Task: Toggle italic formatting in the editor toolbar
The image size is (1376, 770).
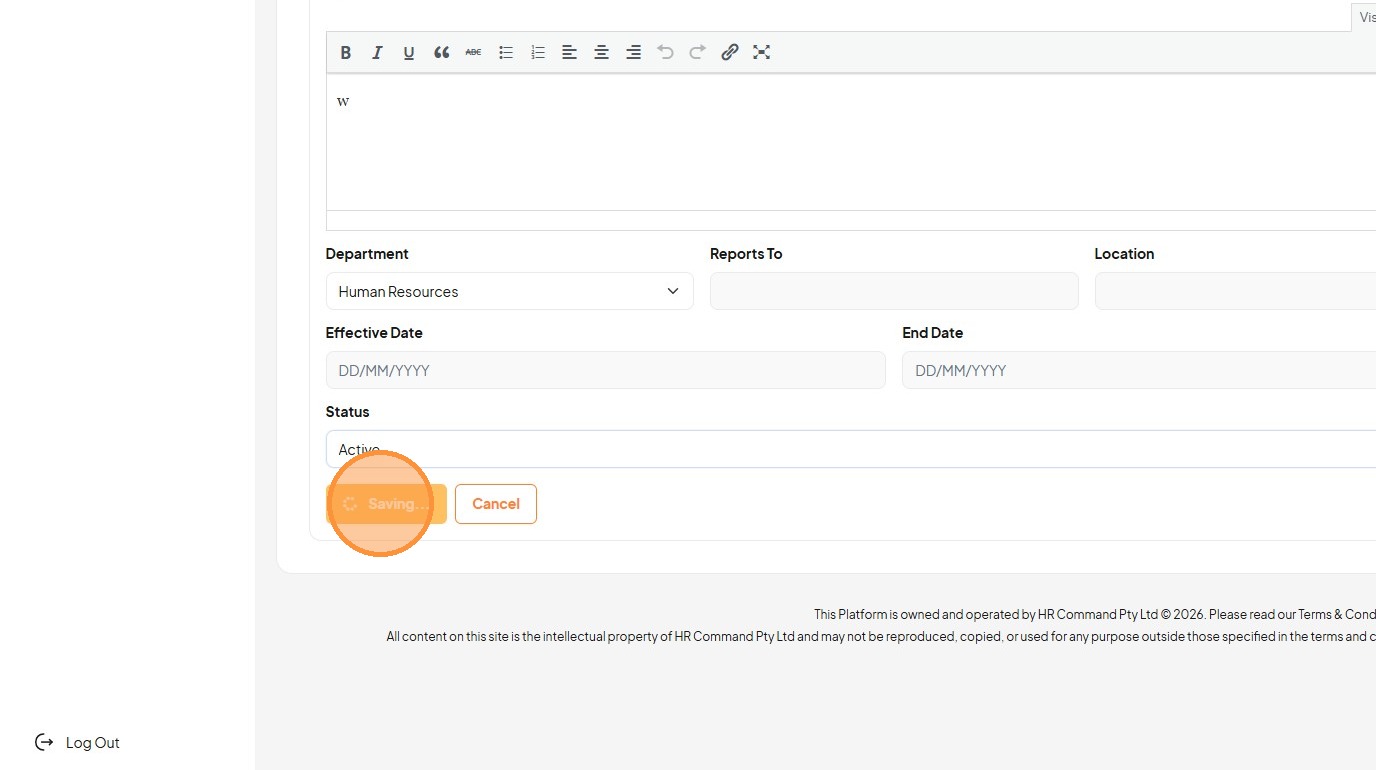Action: tap(377, 53)
